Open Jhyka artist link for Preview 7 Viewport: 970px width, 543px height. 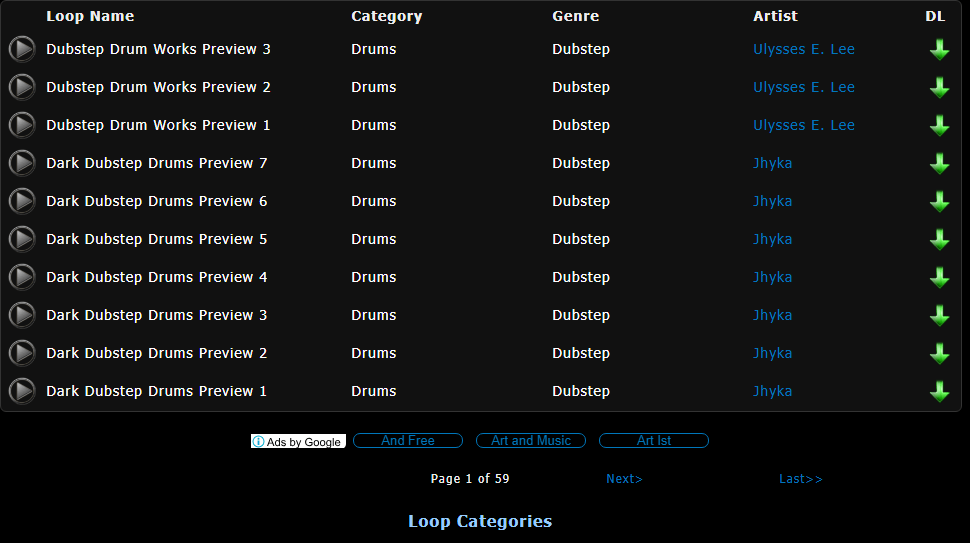point(772,163)
